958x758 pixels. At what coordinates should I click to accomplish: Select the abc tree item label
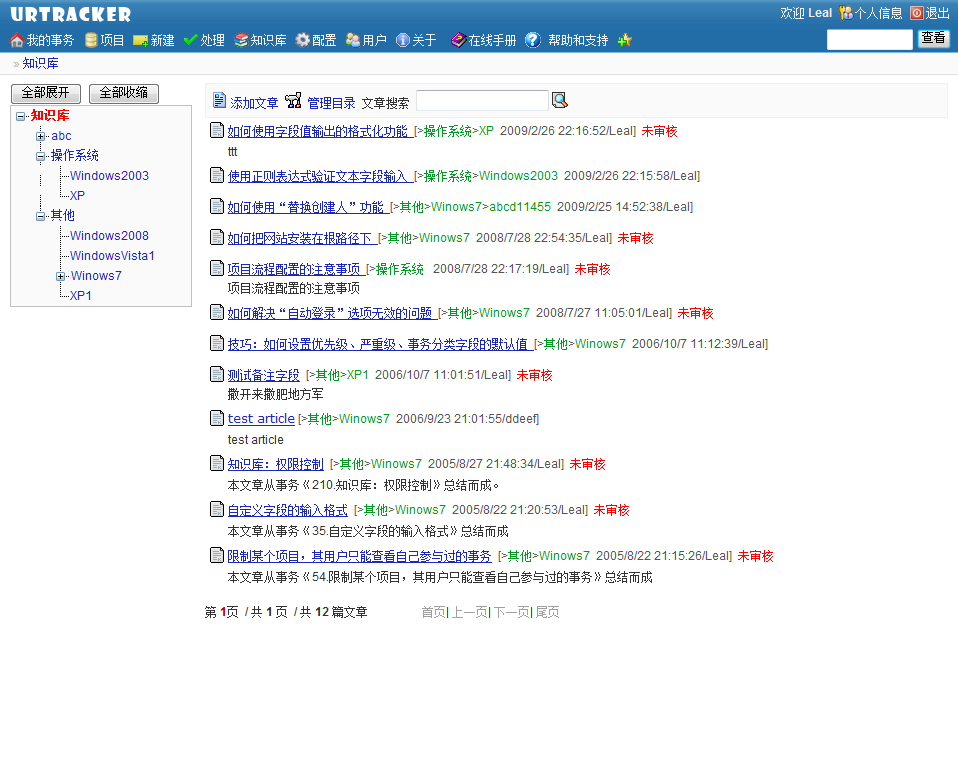(61, 136)
